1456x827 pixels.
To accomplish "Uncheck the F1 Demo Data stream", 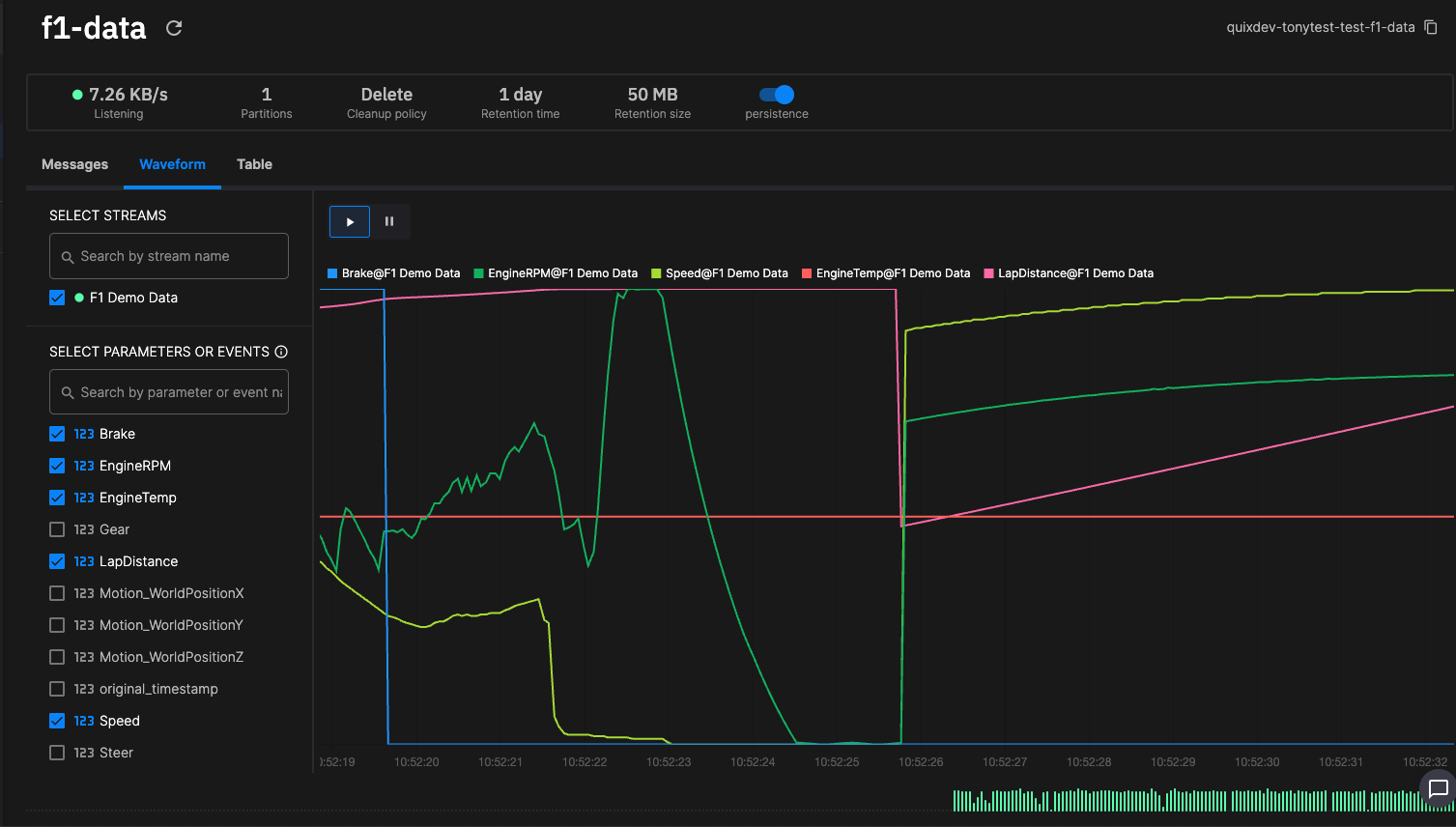I will 57,298.
